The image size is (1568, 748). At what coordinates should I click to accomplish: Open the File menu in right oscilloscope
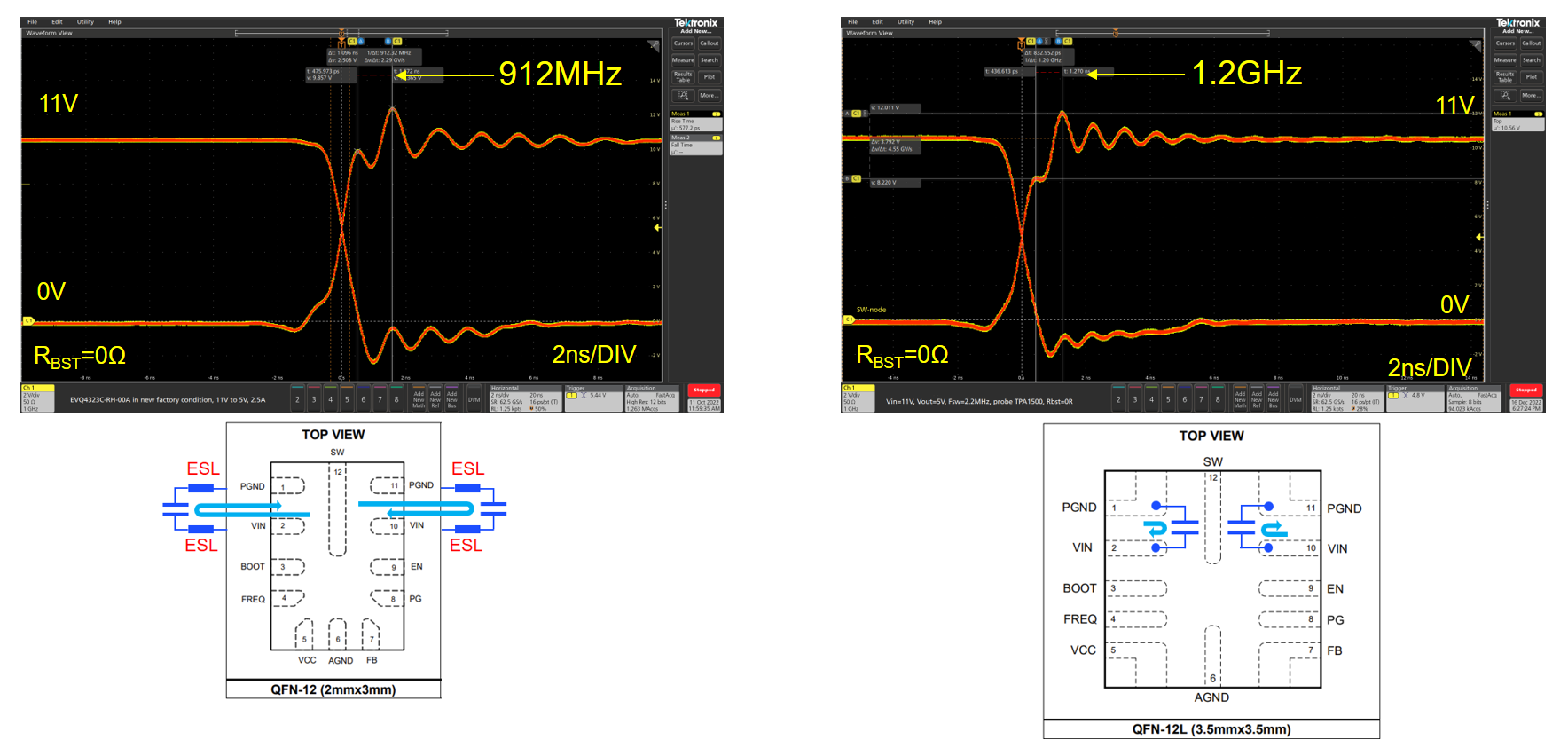click(852, 22)
